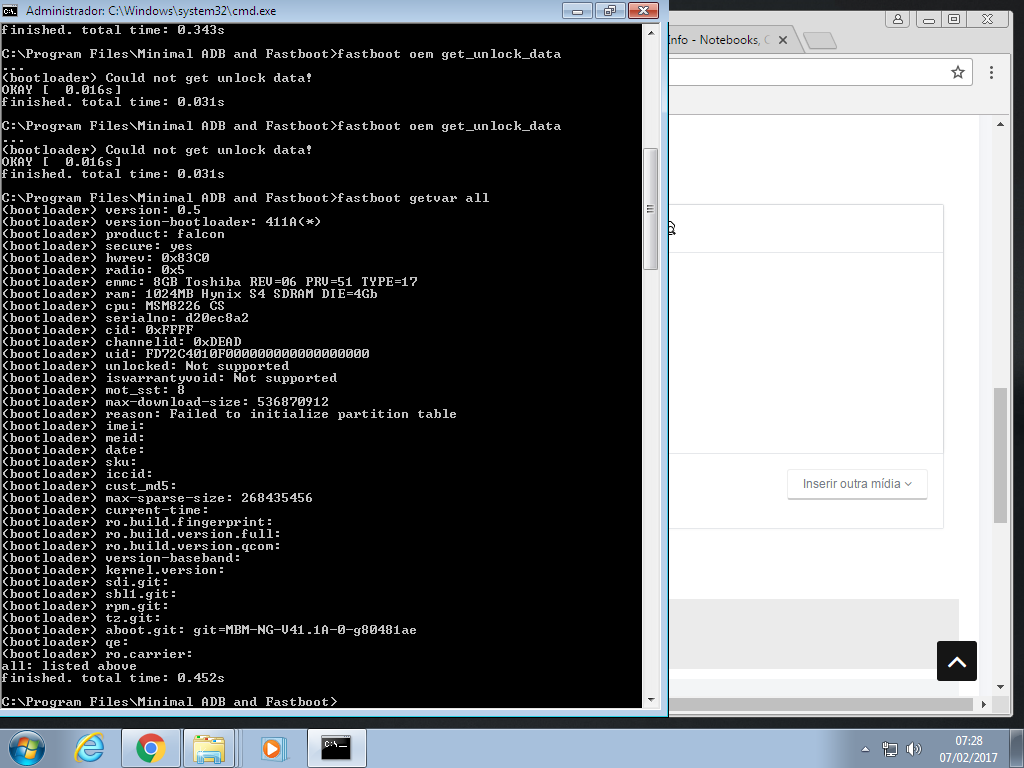The image size is (1024, 768).
Task: Click the final command prompt line in cmd
Action: point(170,702)
